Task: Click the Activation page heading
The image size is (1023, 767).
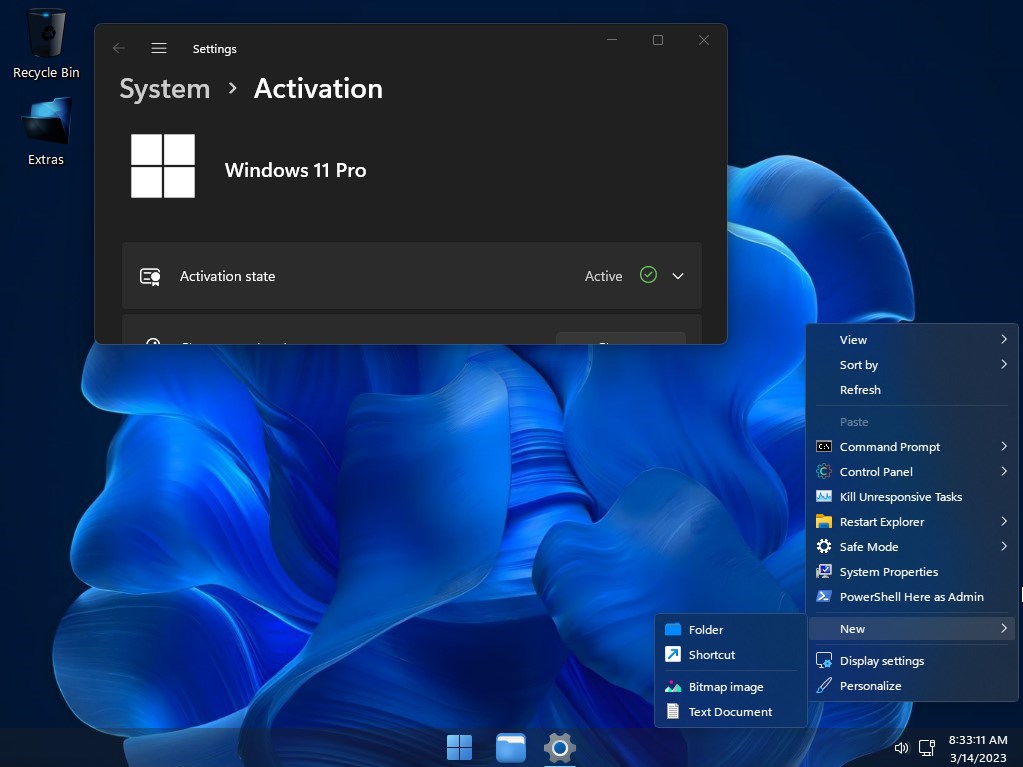Action: pyautogui.click(x=318, y=89)
